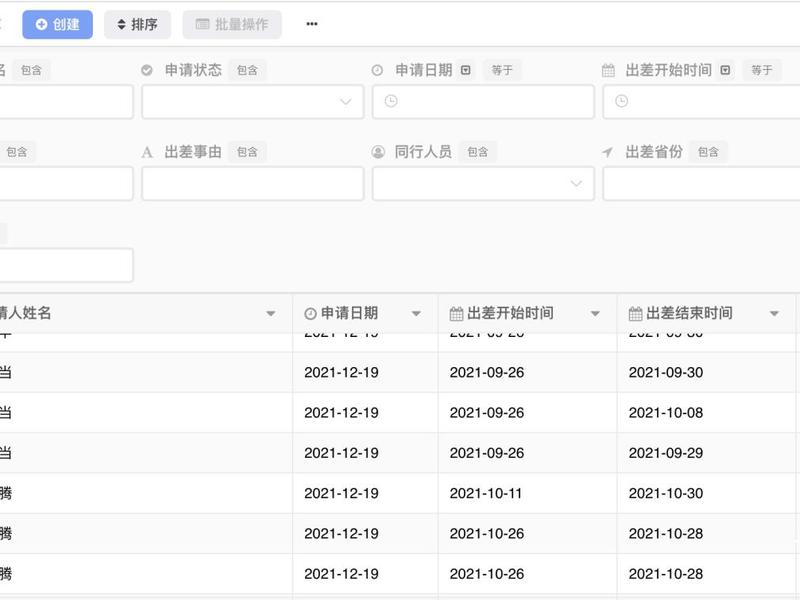Click the 申请日期 filter date field
Image resolution: width=800 pixels, height=600 pixels.
point(483,102)
